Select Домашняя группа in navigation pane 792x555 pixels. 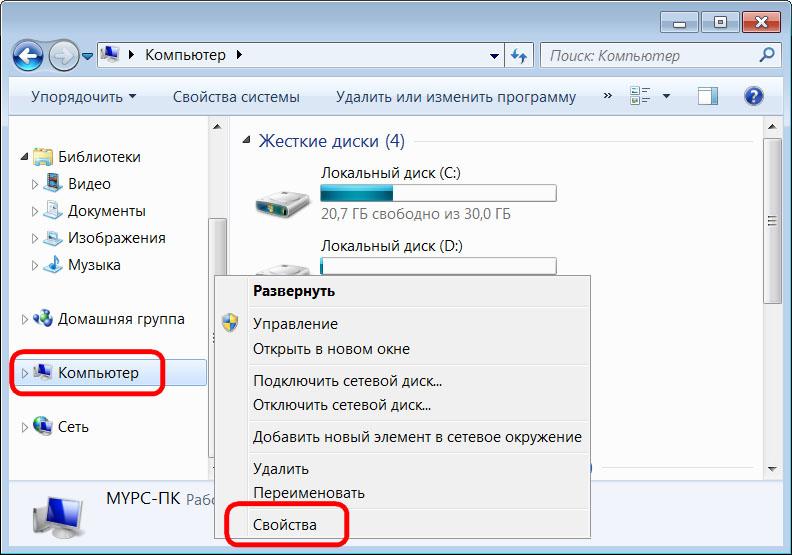click(121, 319)
